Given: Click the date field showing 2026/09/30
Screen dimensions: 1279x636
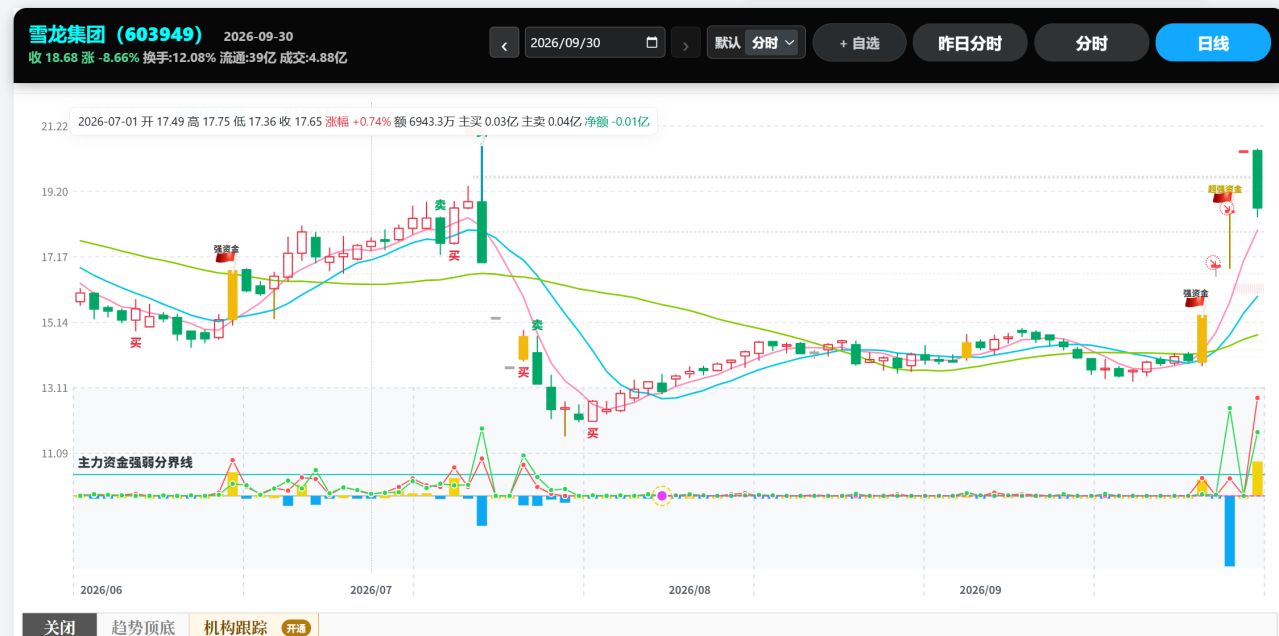Looking at the screenshot, I should pos(595,43).
